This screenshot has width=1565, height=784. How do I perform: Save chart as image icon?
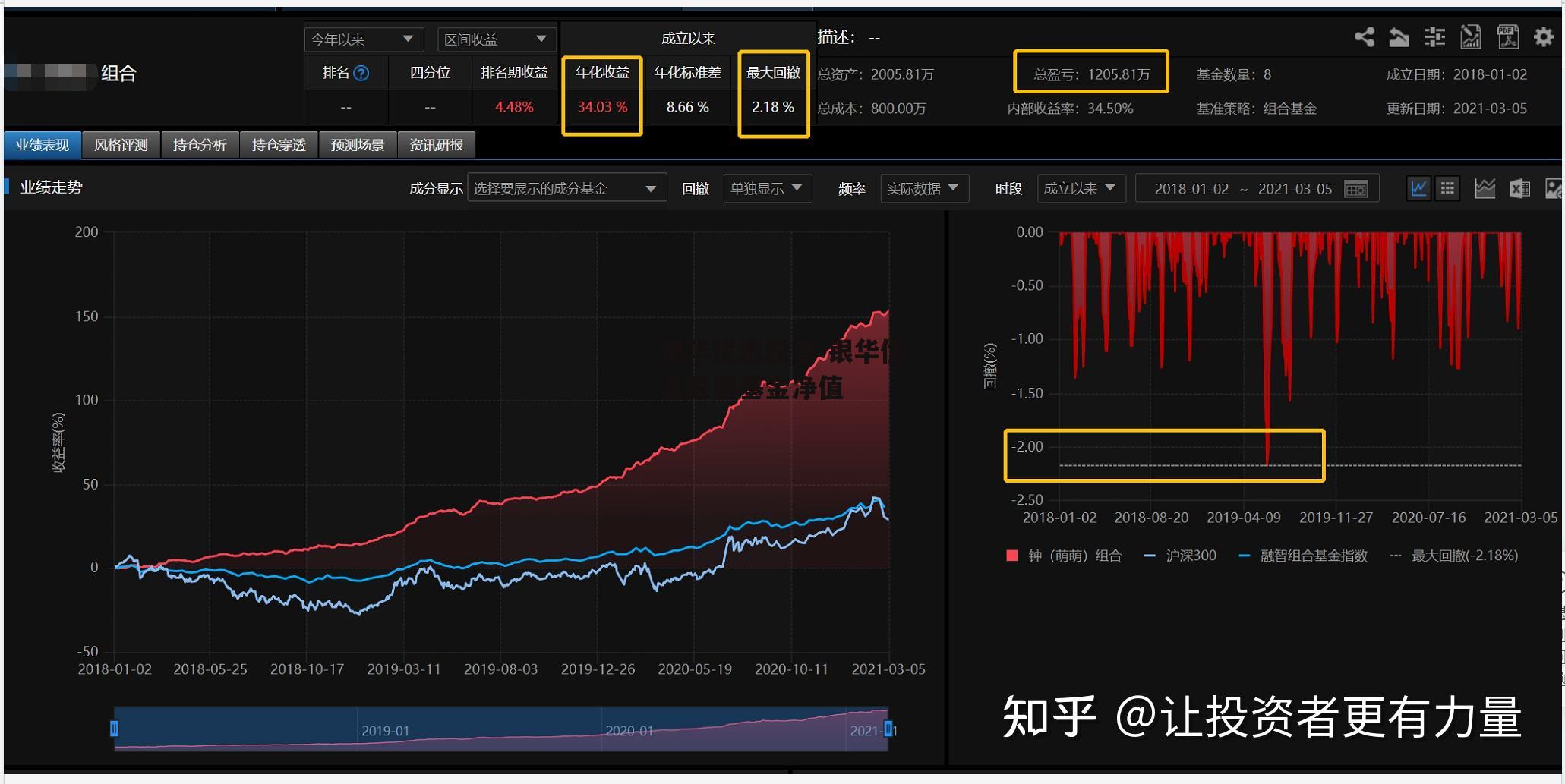(1554, 188)
